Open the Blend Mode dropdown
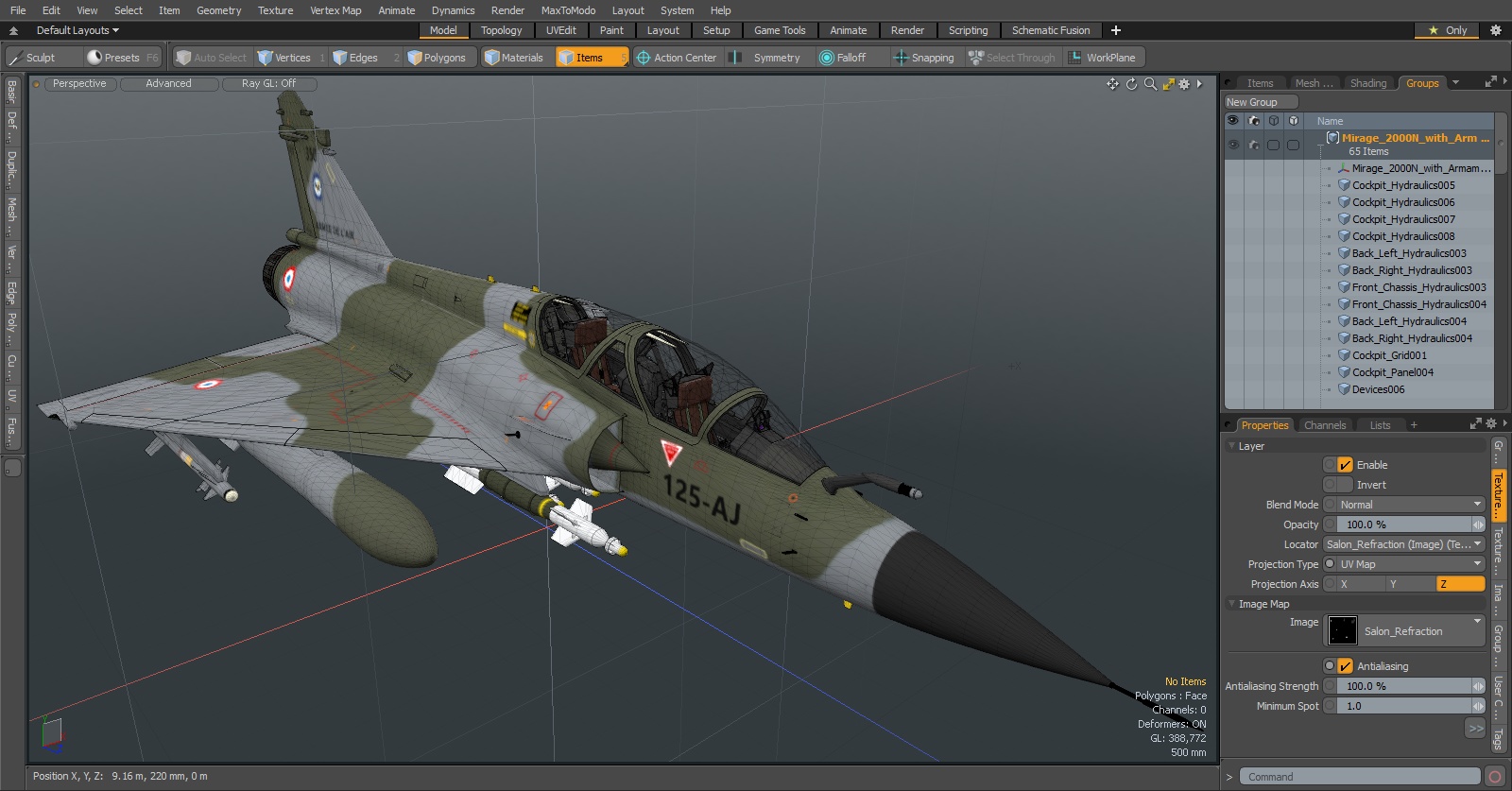This screenshot has height=791, width=1512. tap(1411, 505)
